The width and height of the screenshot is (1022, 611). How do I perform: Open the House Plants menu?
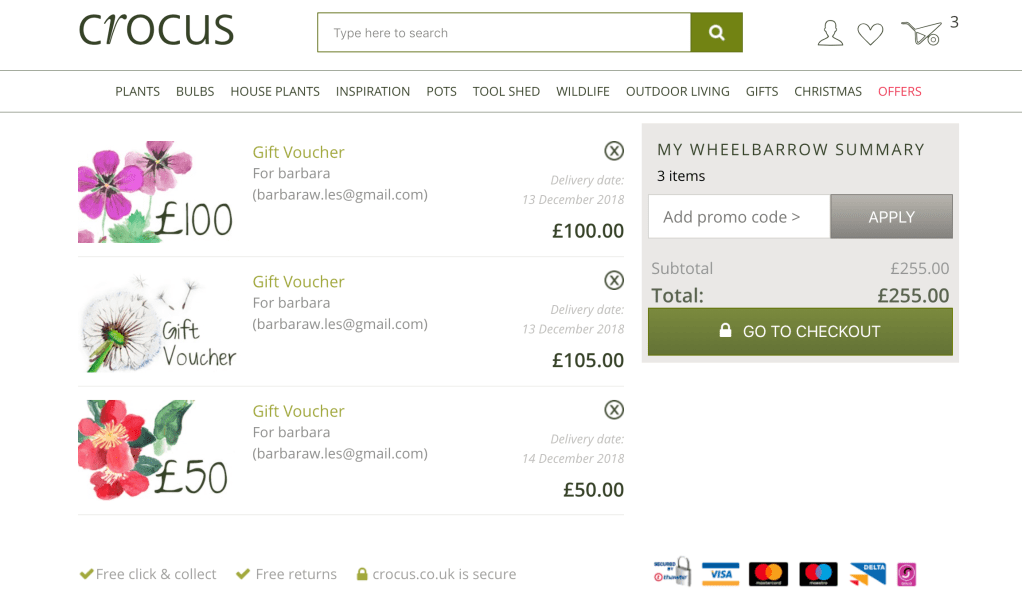tap(275, 91)
